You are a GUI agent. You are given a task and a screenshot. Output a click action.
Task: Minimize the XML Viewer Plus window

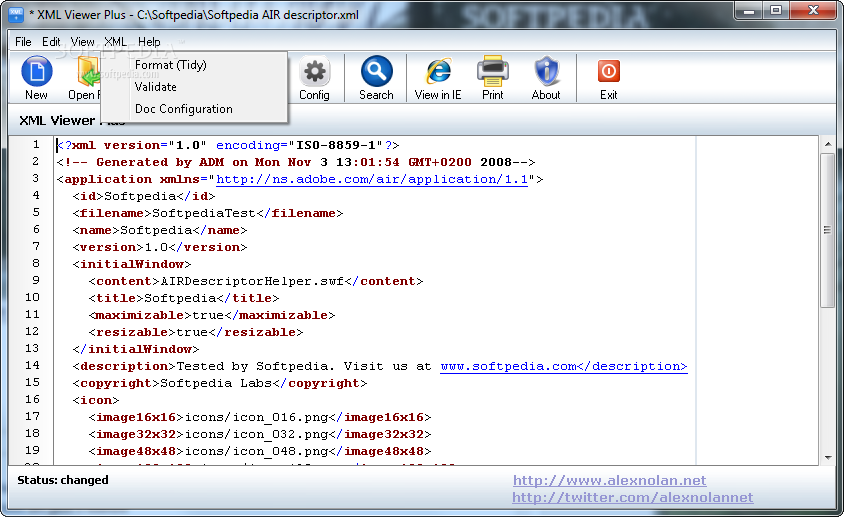[x=749, y=10]
